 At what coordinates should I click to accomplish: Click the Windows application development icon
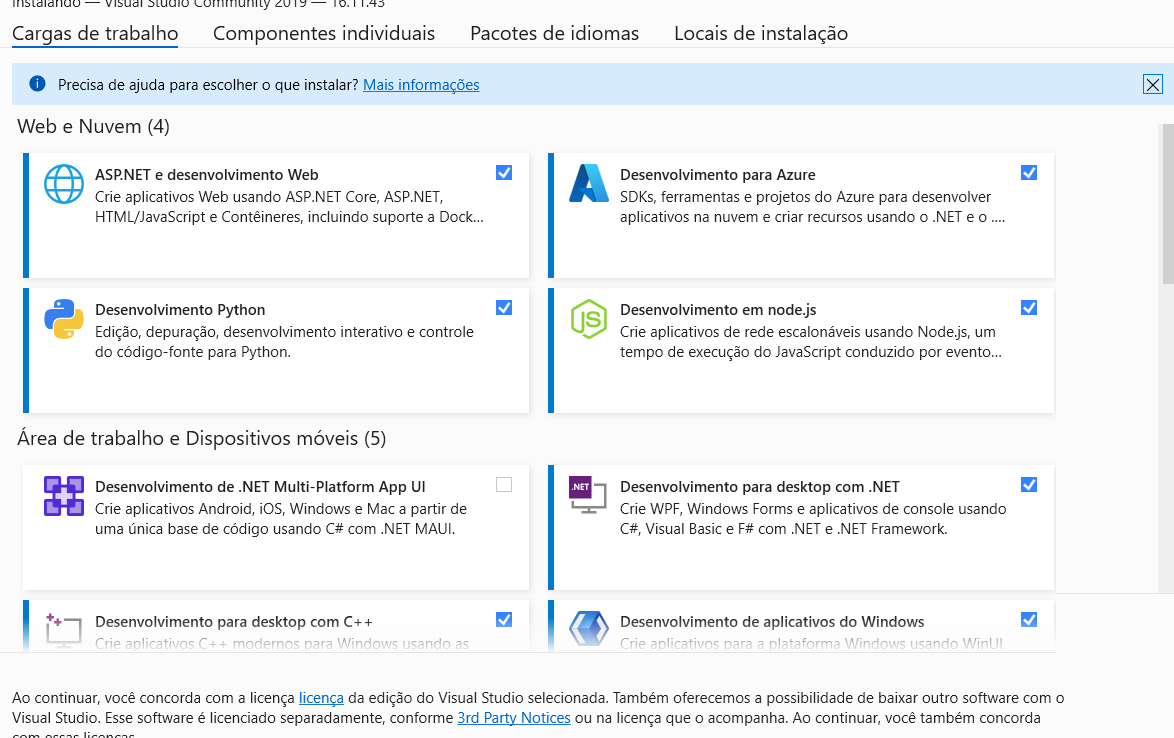(588, 629)
